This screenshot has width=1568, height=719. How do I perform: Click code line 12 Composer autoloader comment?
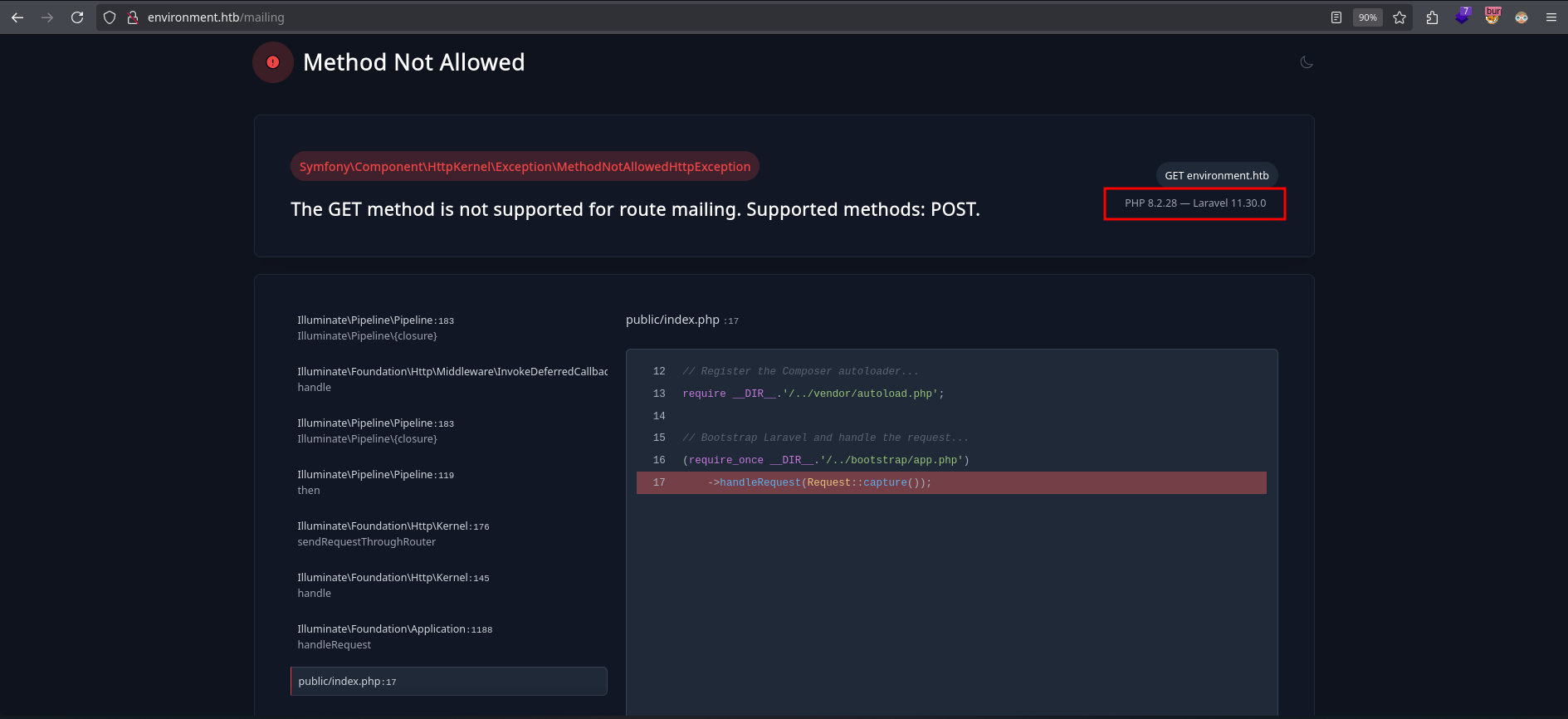point(951,371)
